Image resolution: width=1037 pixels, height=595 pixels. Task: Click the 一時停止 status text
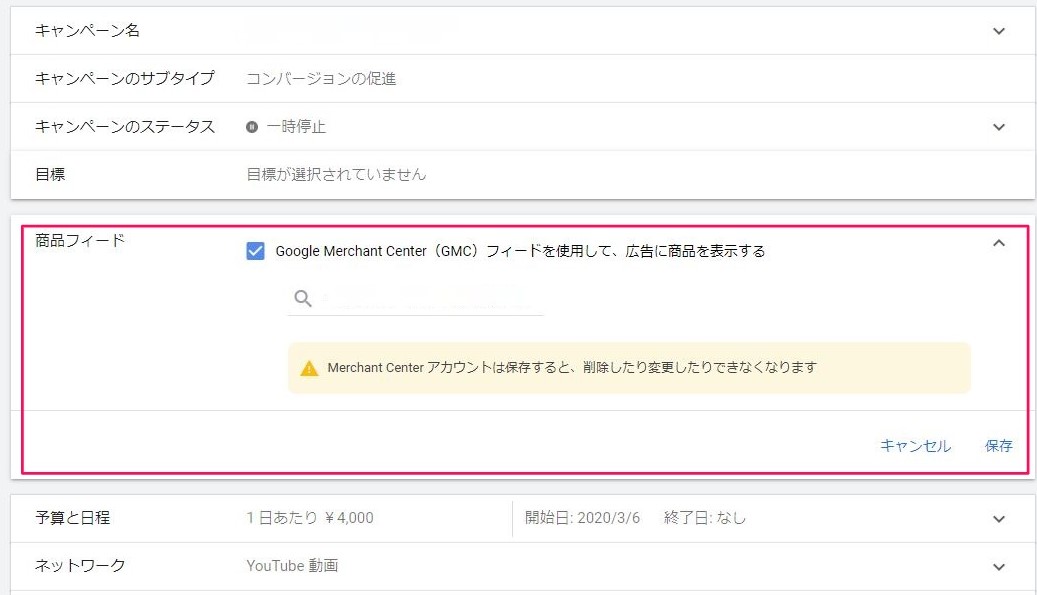[x=296, y=127]
